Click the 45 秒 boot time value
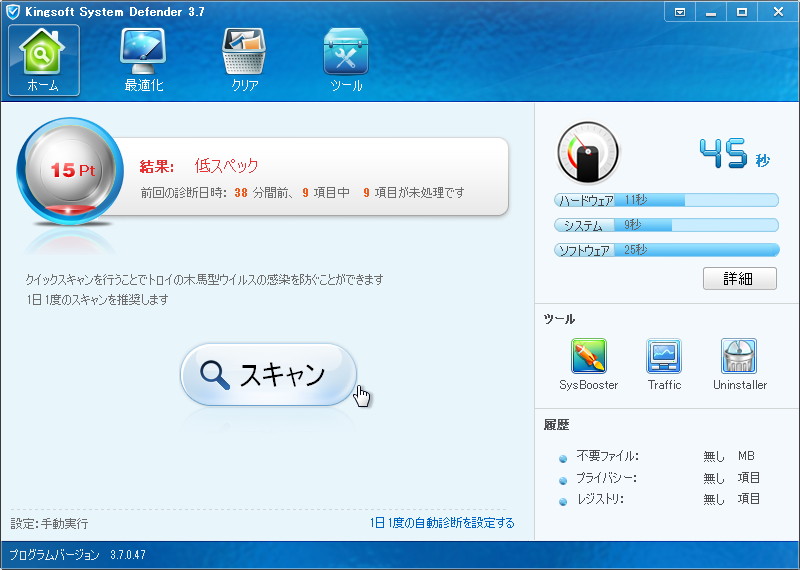 [734, 154]
